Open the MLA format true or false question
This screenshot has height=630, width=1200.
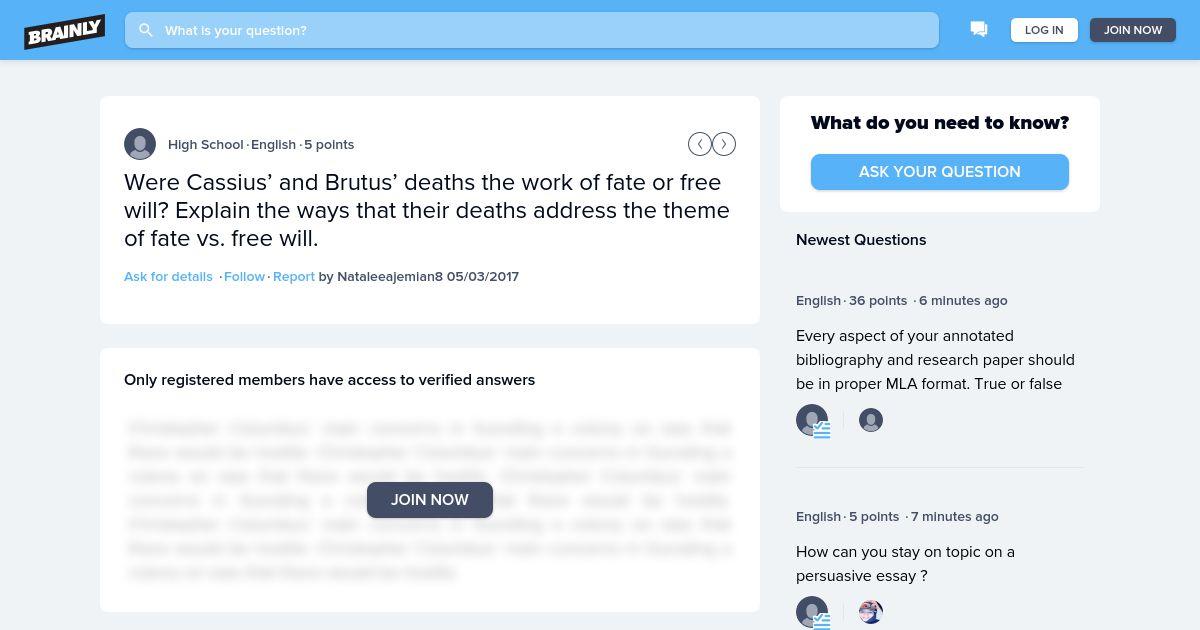pyautogui.click(x=935, y=360)
